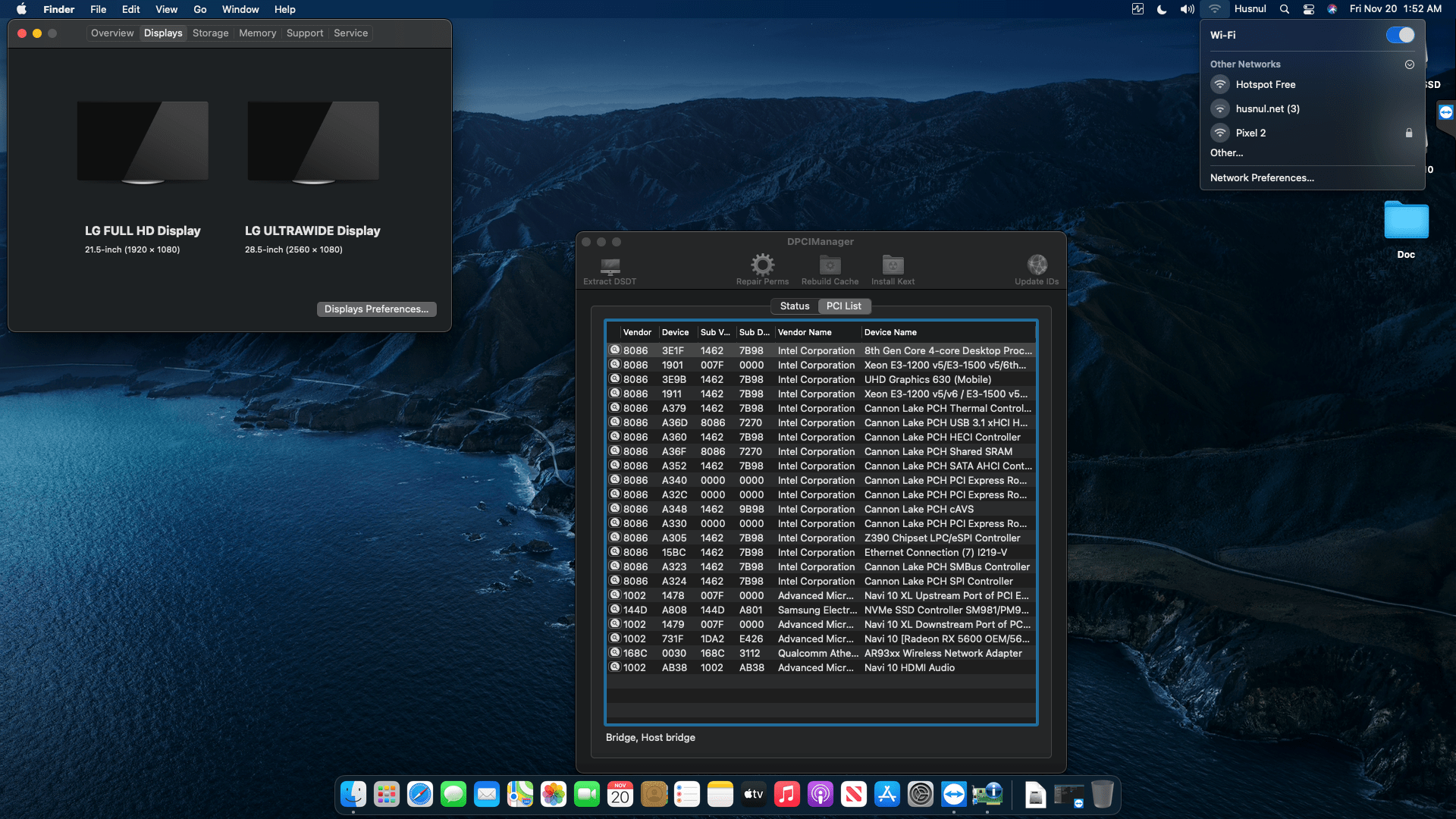Viewport: 1456px width, 819px height.
Task: Select the Navi 10 HDMI Audio row
Action: coord(819,667)
